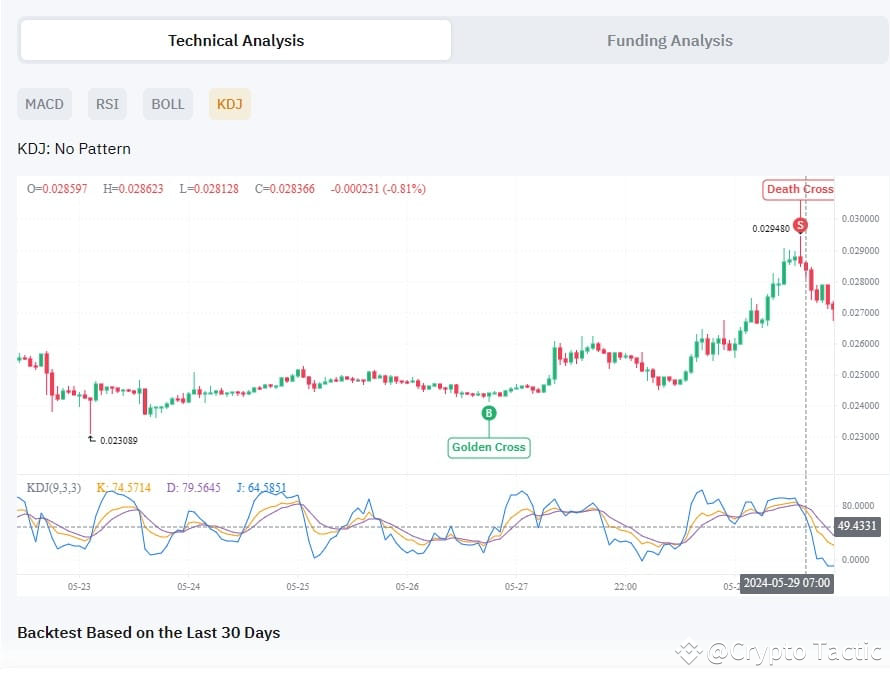Toggle the RSI indicator chip
The height and width of the screenshot is (674, 890).
tap(107, 104)
